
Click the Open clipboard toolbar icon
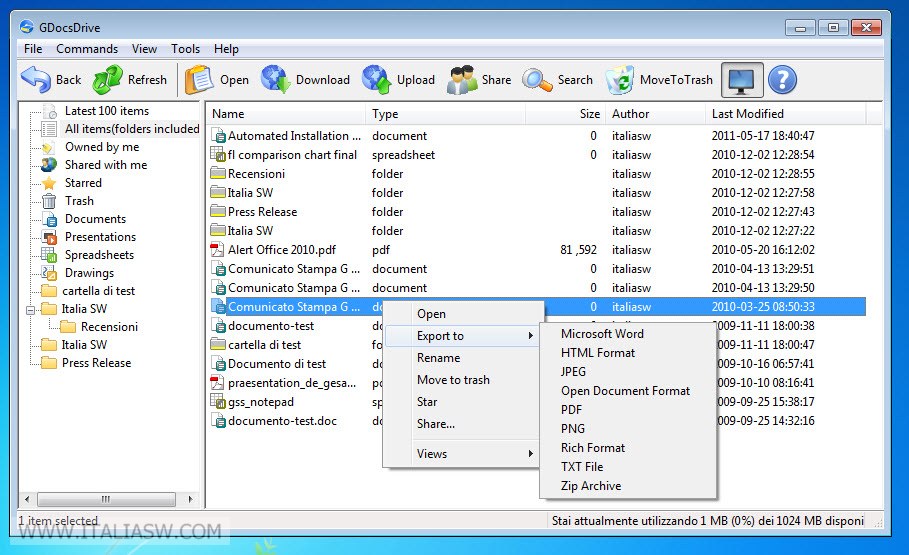(199, 79)
